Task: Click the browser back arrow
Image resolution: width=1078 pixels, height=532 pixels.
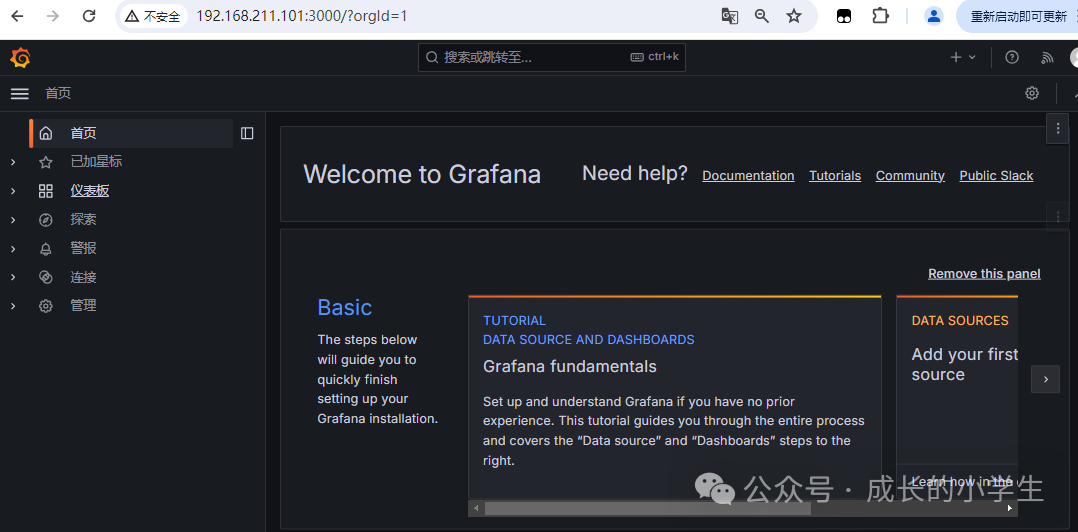Action: point(18,16)
